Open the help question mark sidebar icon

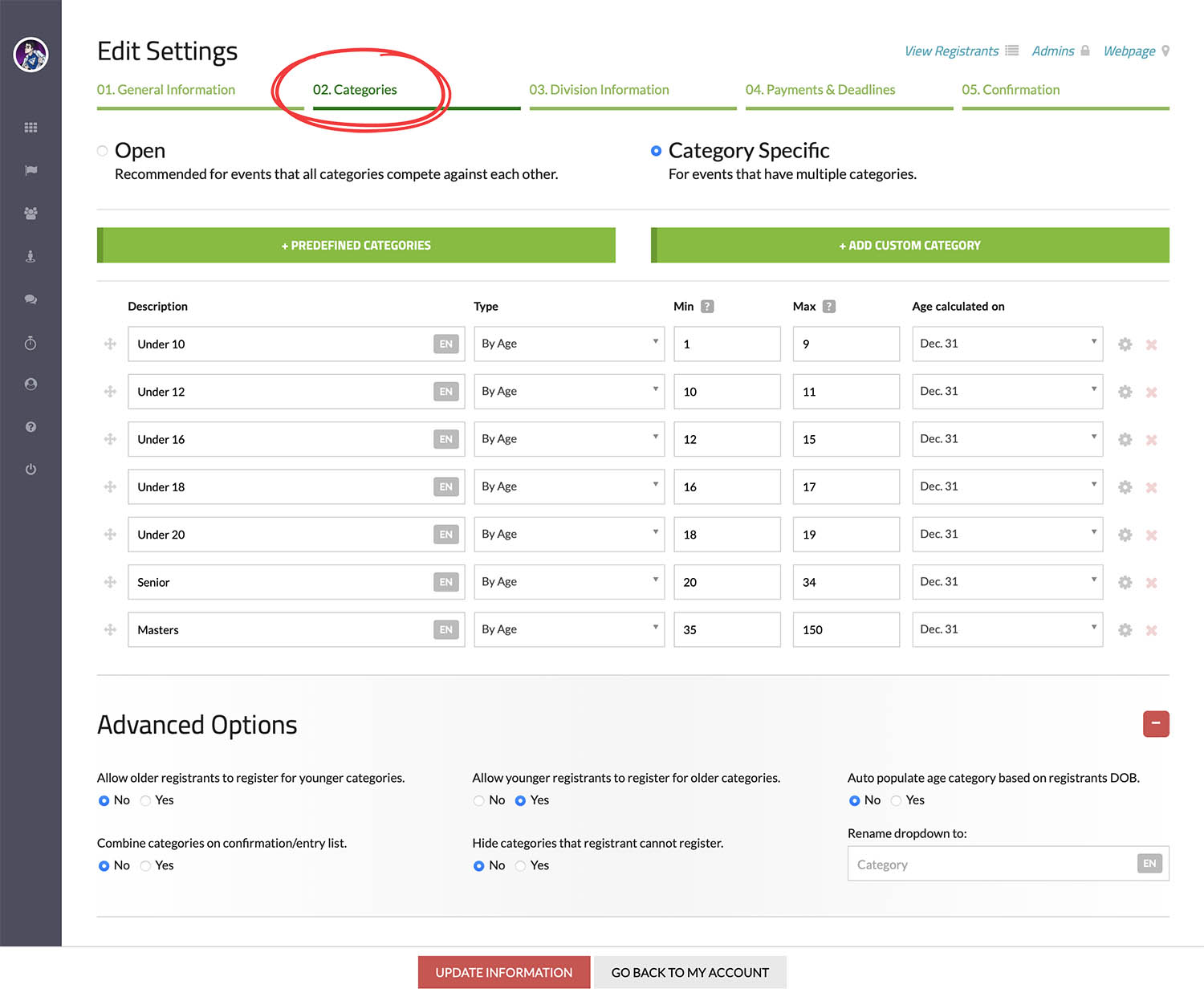pyautogui.click(x=31, y=427)
